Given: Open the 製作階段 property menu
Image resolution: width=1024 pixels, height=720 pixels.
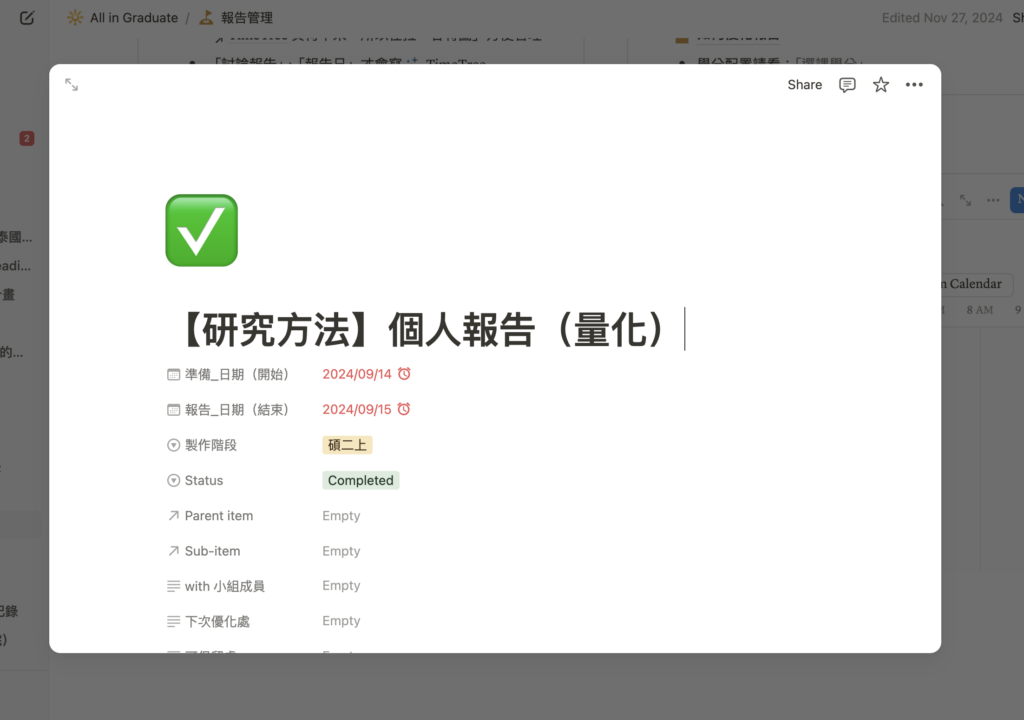Looking at the screenshot, I should point(210,445).
